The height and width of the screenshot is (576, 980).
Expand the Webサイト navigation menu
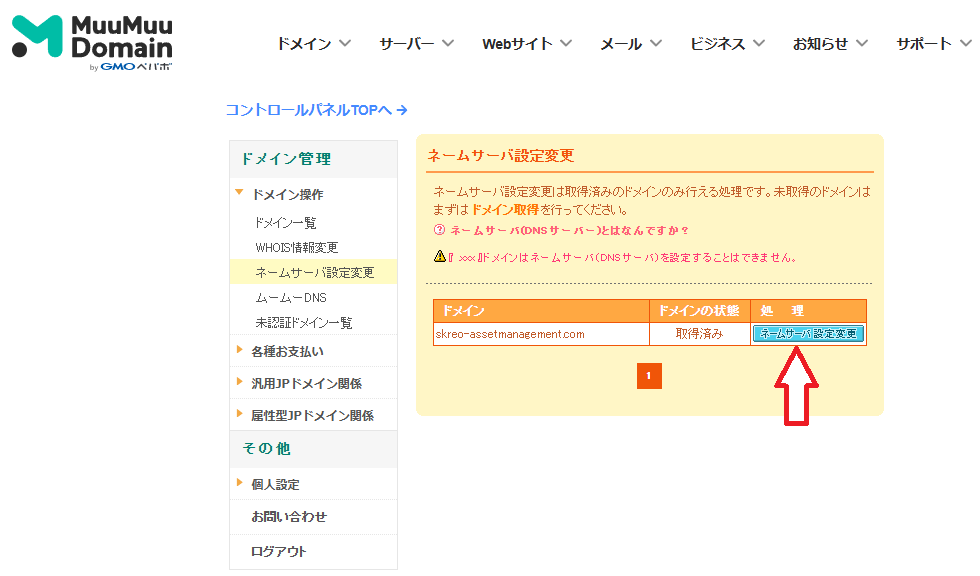point(526,44)
